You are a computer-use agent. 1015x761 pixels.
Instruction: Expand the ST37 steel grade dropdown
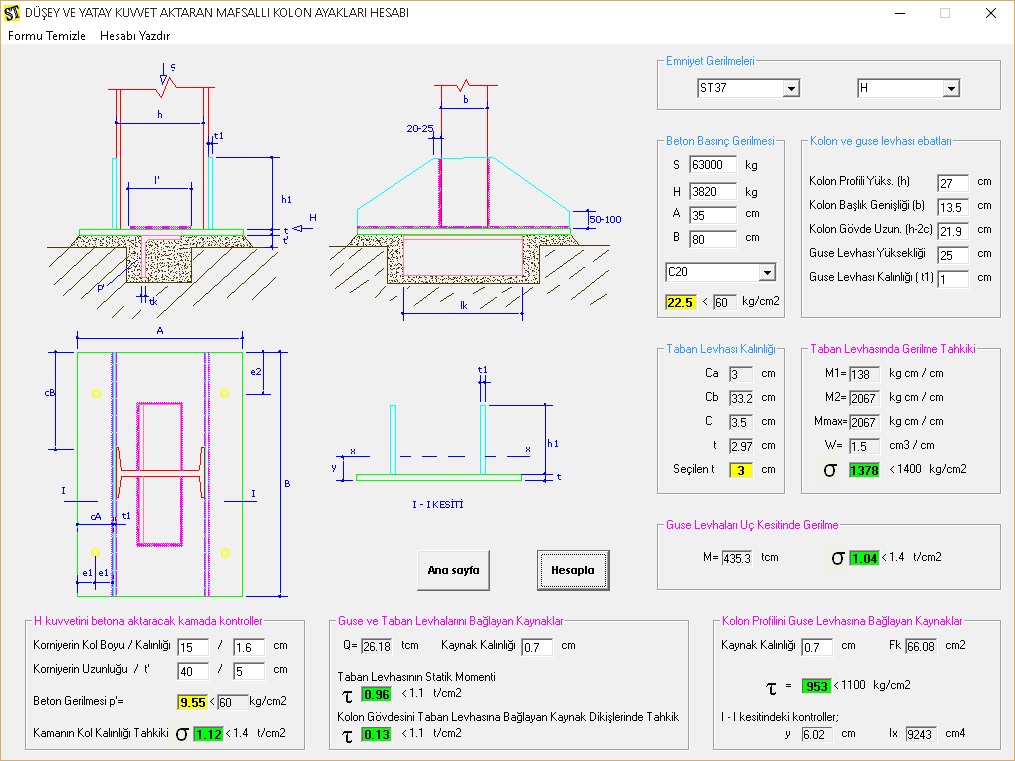pos(791,88)
